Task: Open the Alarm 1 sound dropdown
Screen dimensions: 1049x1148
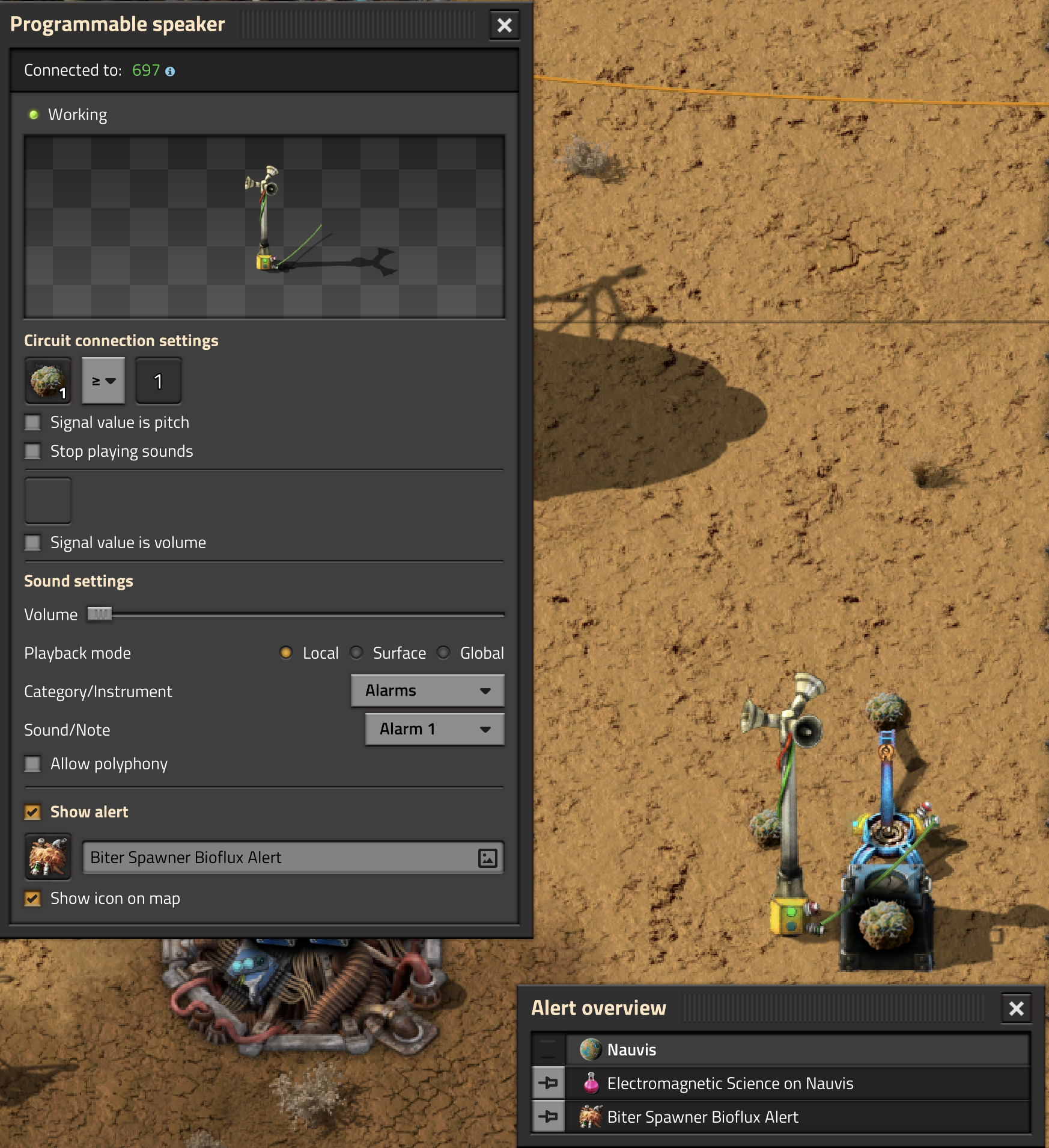Action: 434,729
